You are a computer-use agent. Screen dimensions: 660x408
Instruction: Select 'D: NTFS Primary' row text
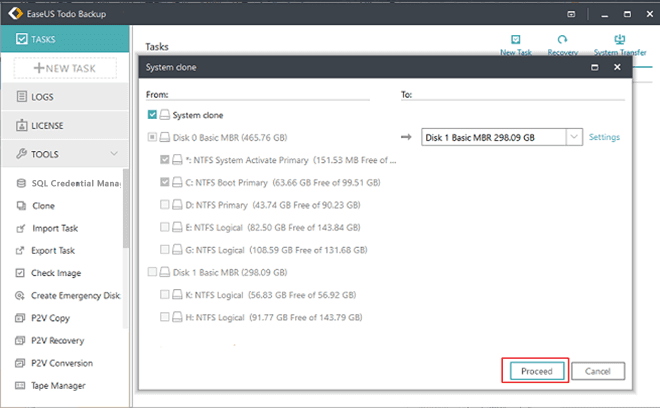[x=273, y=205]
